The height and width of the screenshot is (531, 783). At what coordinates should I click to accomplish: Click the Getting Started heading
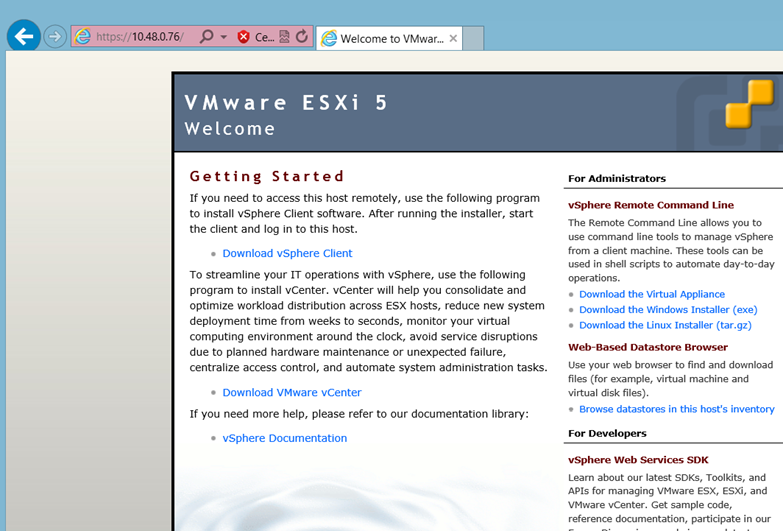coord(267,176)
